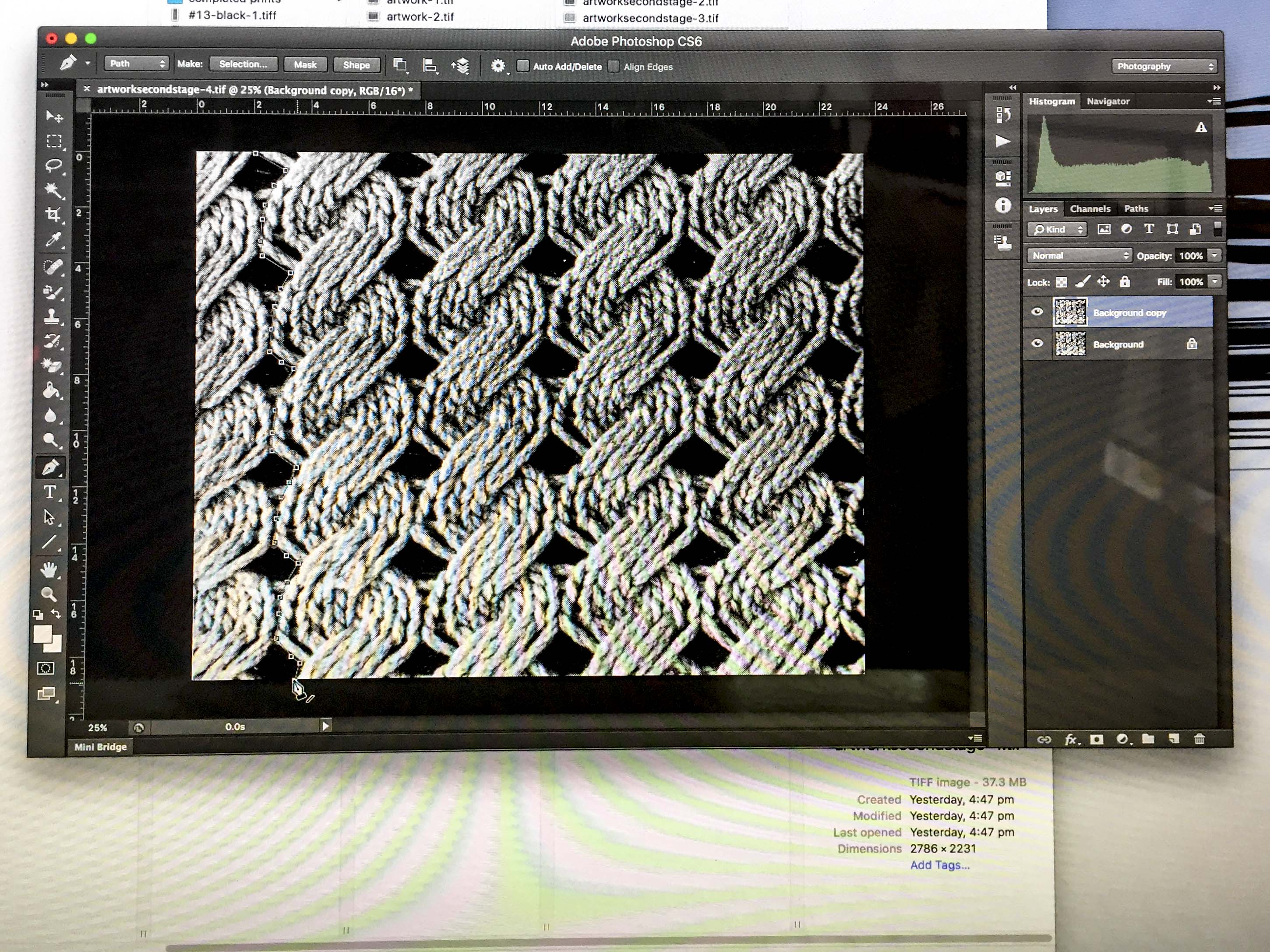Reset to default foreground and background colors
Viewport: 1270px width, 952px height.
38,615
